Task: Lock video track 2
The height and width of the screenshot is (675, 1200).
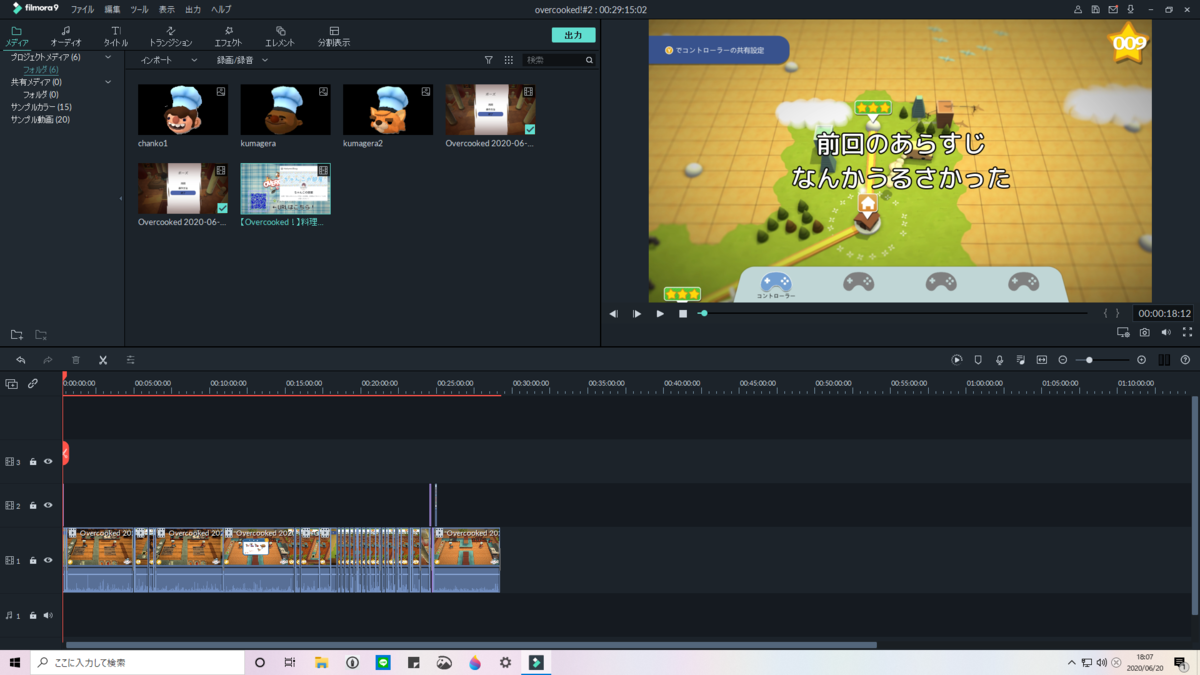Action: click(x=33, y=506)
